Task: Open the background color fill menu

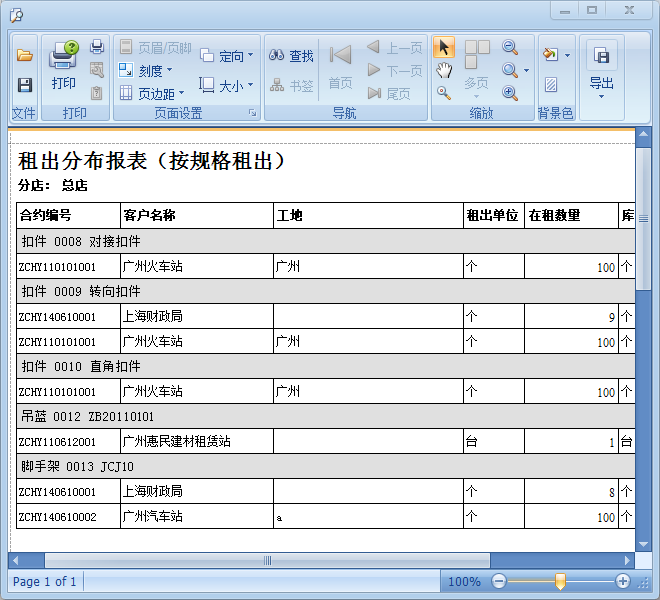Action: [x=555, y=55]
